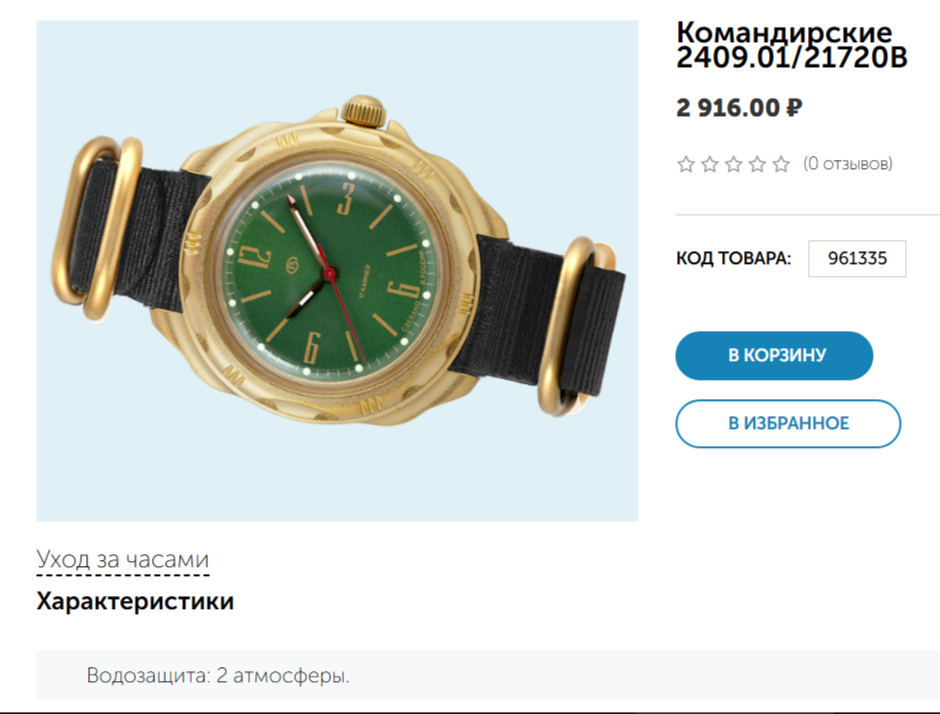This screenshot has width=940, height=714.
Task: Open the (0 отзывов) reviews link
Action: (848, 164)
